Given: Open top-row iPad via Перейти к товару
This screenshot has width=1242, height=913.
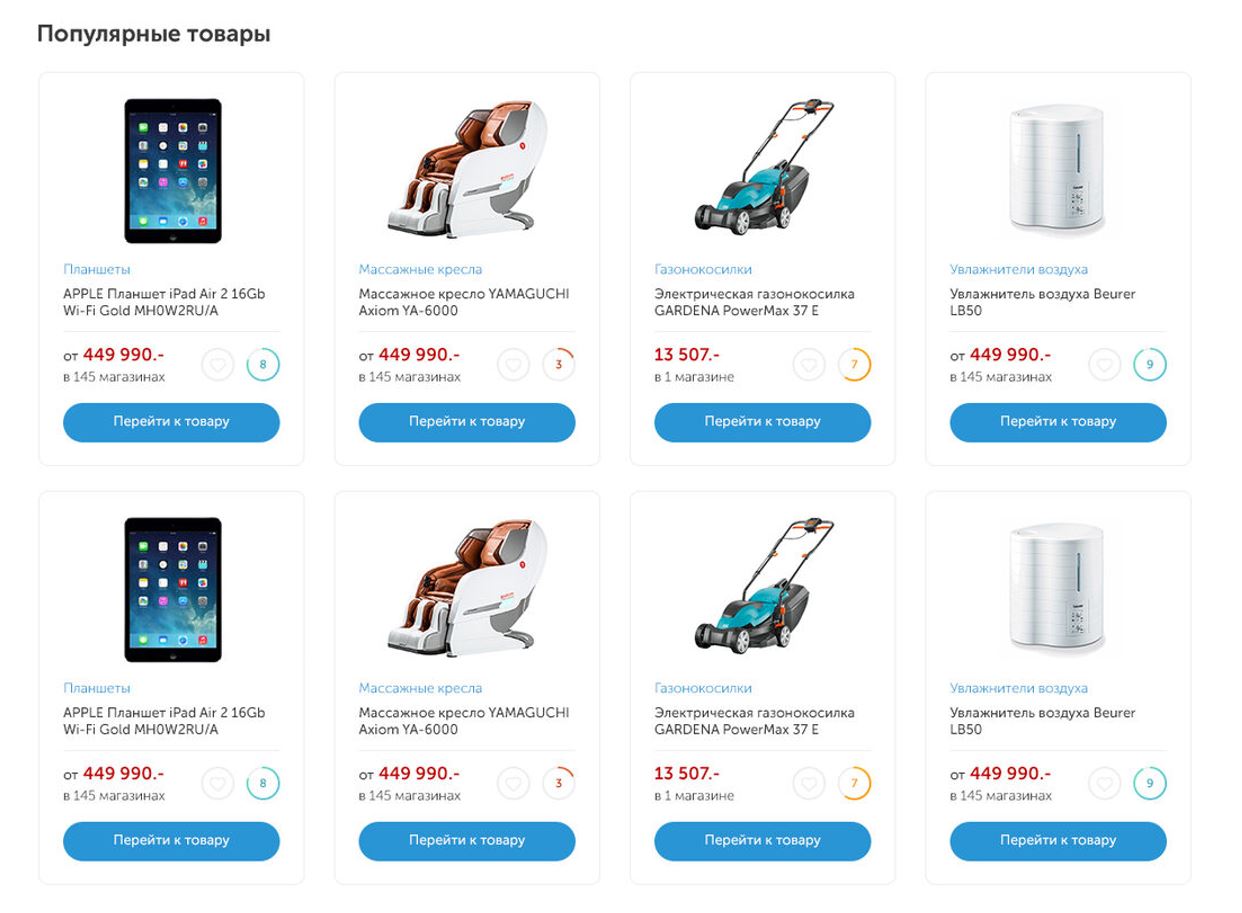Looking at the screenshot, I should click(171, 422).
